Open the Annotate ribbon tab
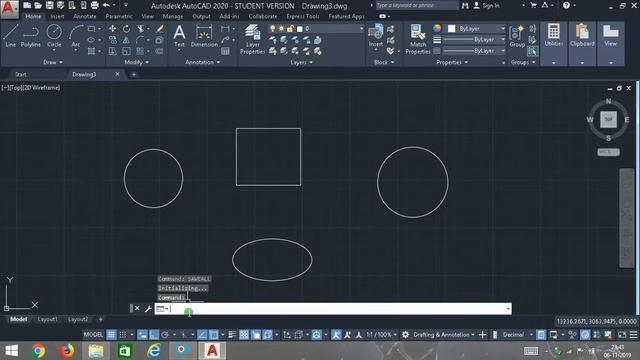 [x=84, y=16]
